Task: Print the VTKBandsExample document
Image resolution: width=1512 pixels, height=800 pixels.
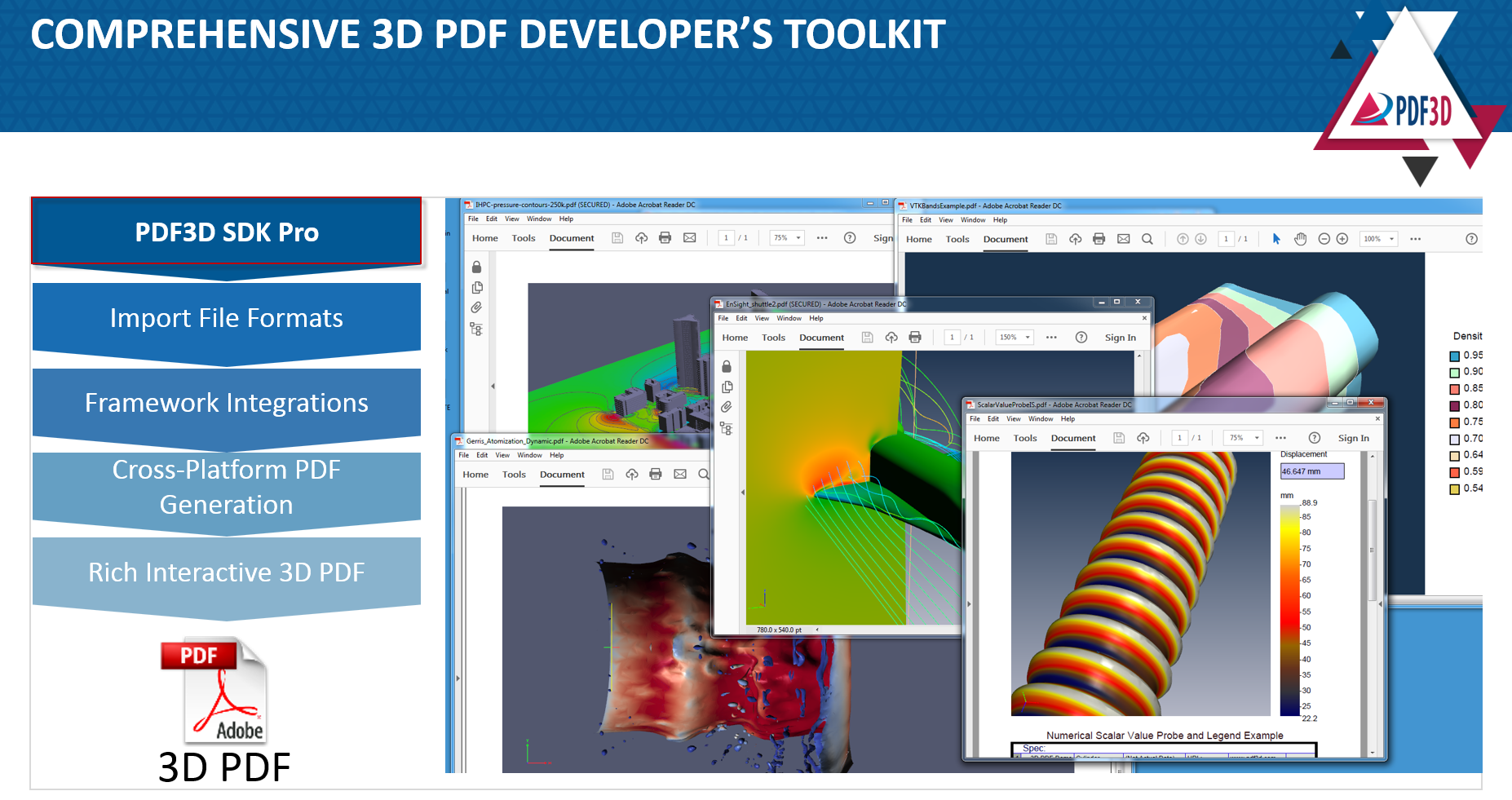Action: pyautogui.click(x=1099, y=239)
